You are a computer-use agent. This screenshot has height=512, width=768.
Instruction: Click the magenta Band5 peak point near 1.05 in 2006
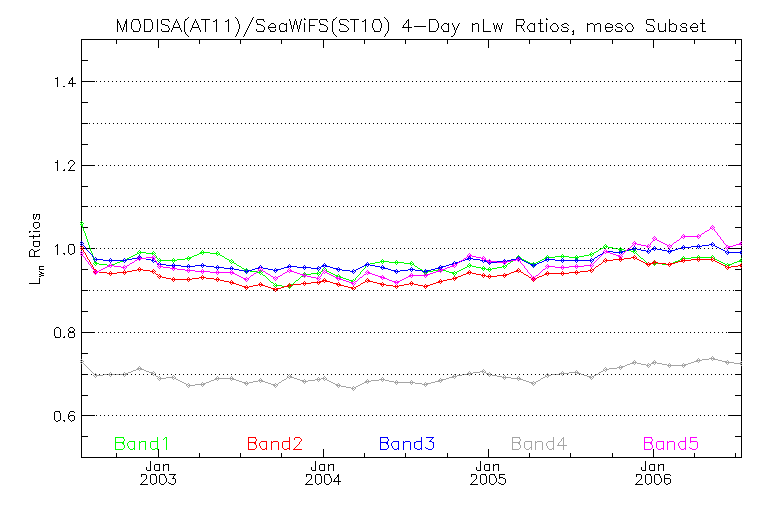coord(712,227)
